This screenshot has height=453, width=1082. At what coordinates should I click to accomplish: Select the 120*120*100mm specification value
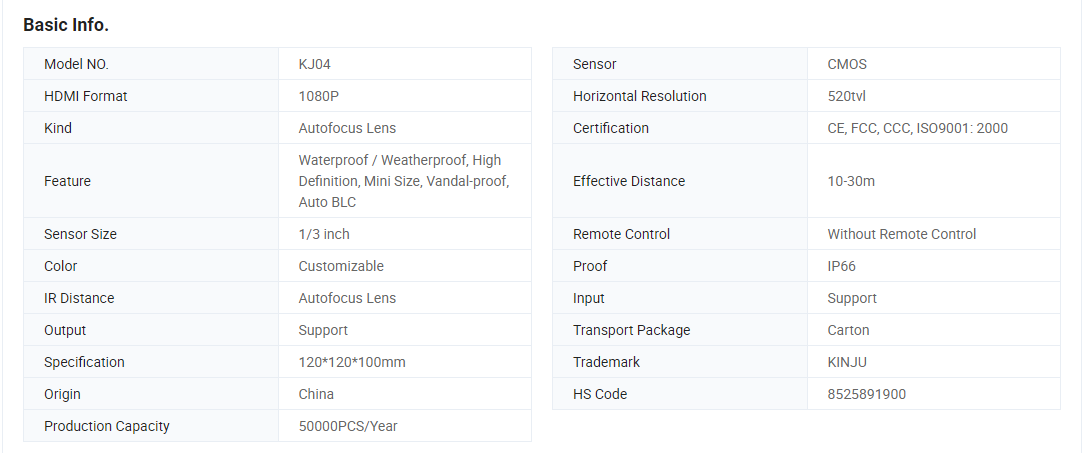pos(352,362)
